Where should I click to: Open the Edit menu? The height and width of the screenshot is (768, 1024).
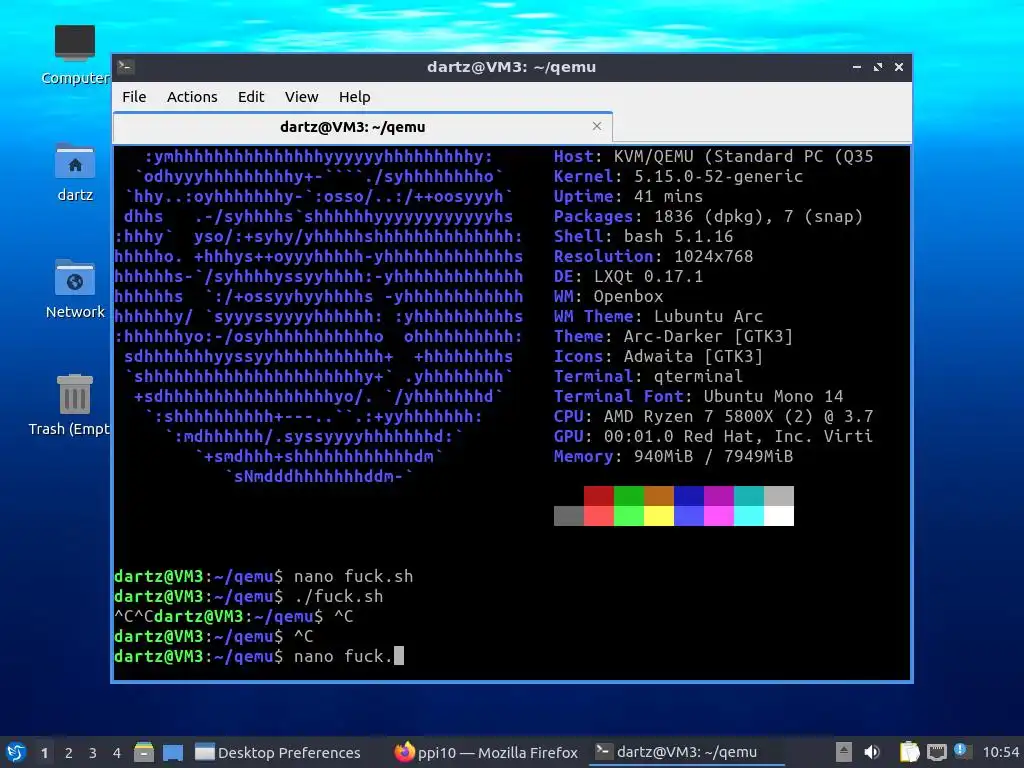[251, 97]
